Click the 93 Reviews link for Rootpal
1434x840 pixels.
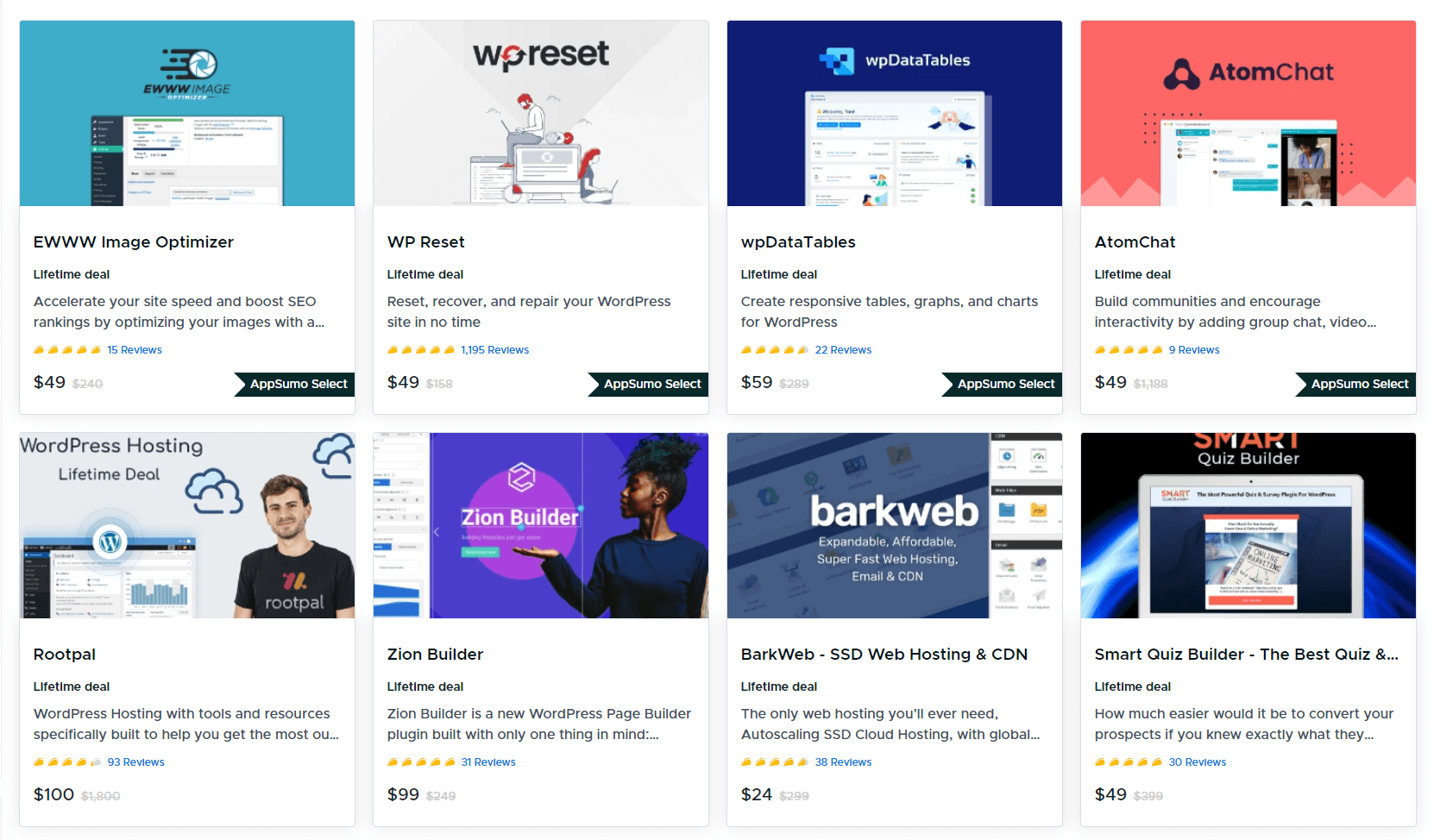click(x=135, y=762)
